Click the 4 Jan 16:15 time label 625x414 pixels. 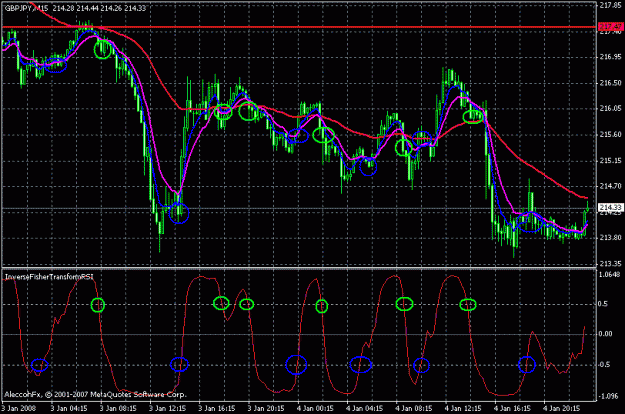coord(512,408)
